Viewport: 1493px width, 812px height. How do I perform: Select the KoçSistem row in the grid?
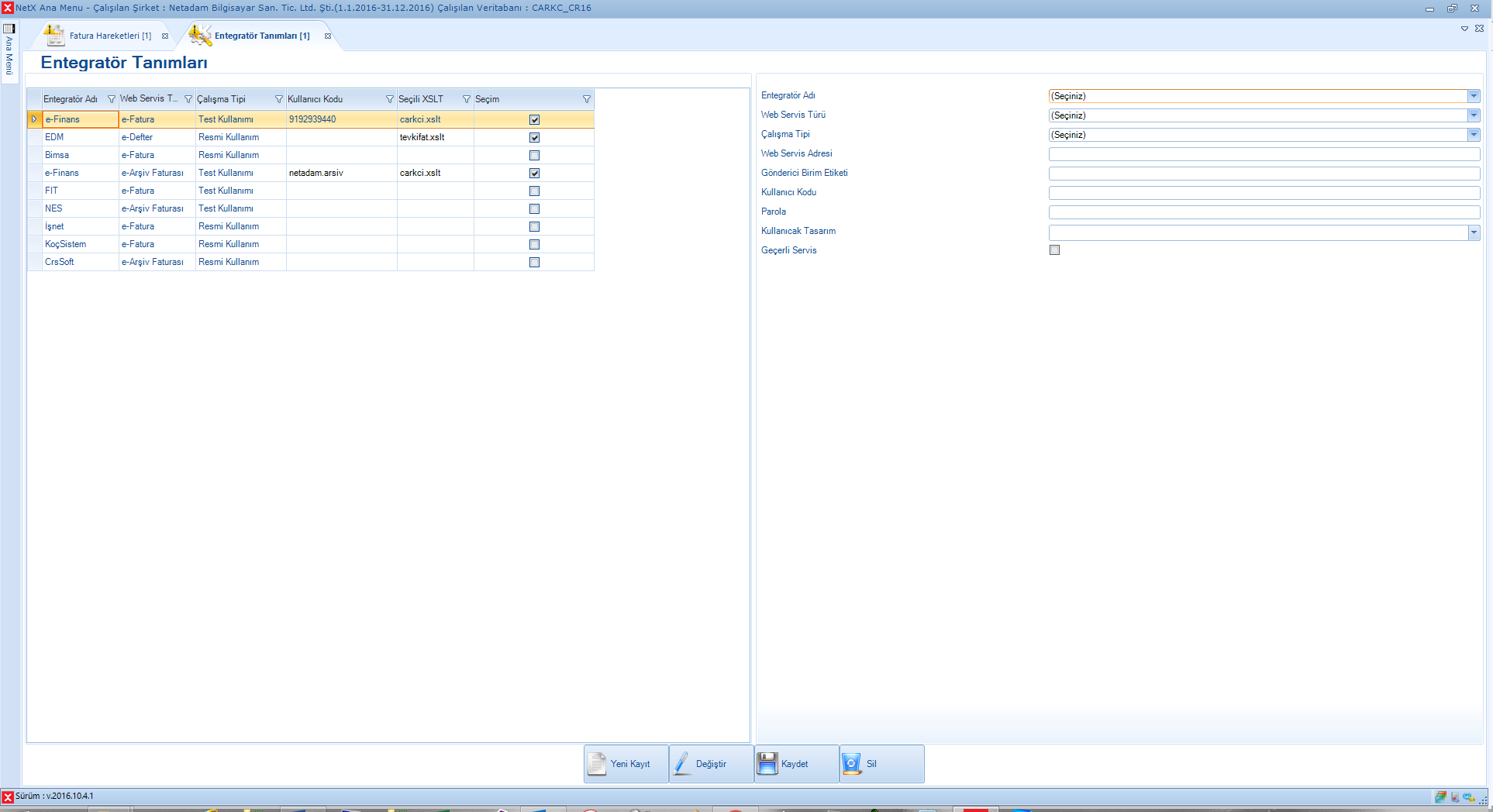click(66, 244)
